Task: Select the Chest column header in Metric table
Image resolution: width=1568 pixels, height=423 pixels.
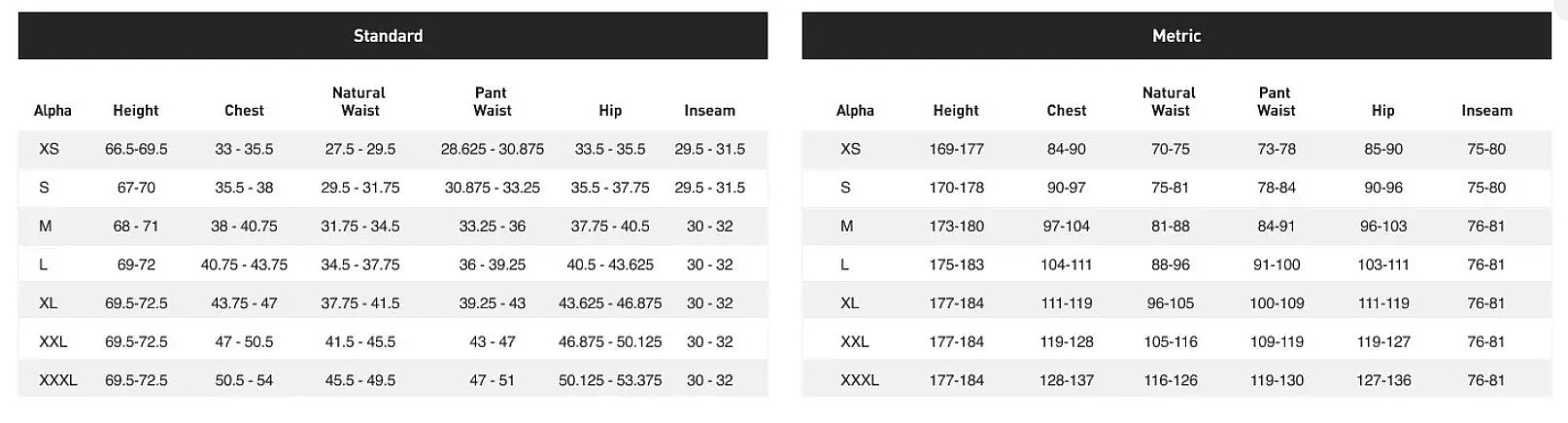Action: pos(1066,111)
